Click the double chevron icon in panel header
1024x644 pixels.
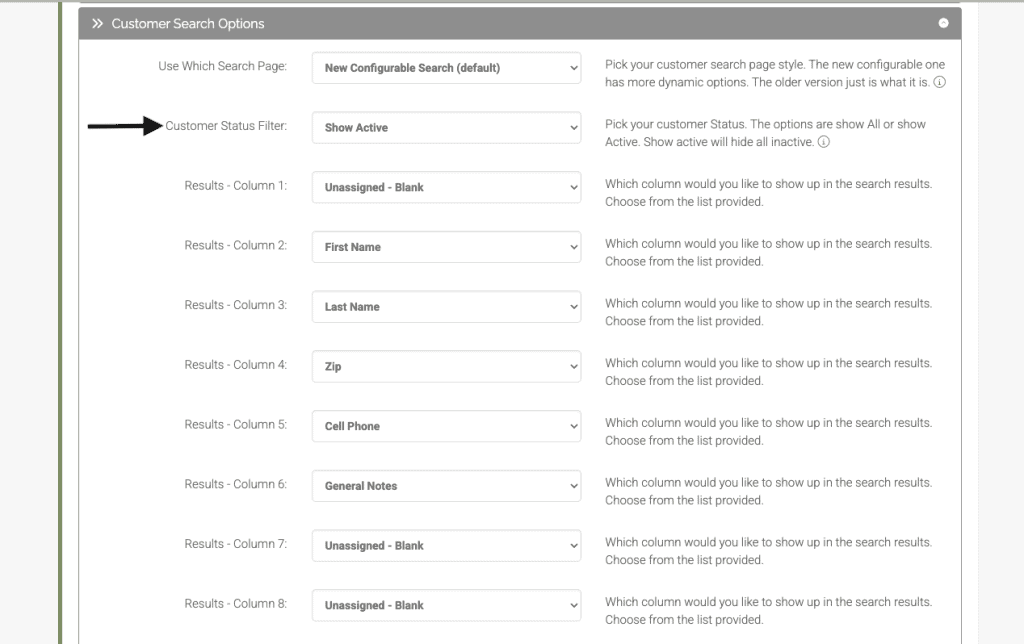[x=97, y=23]
